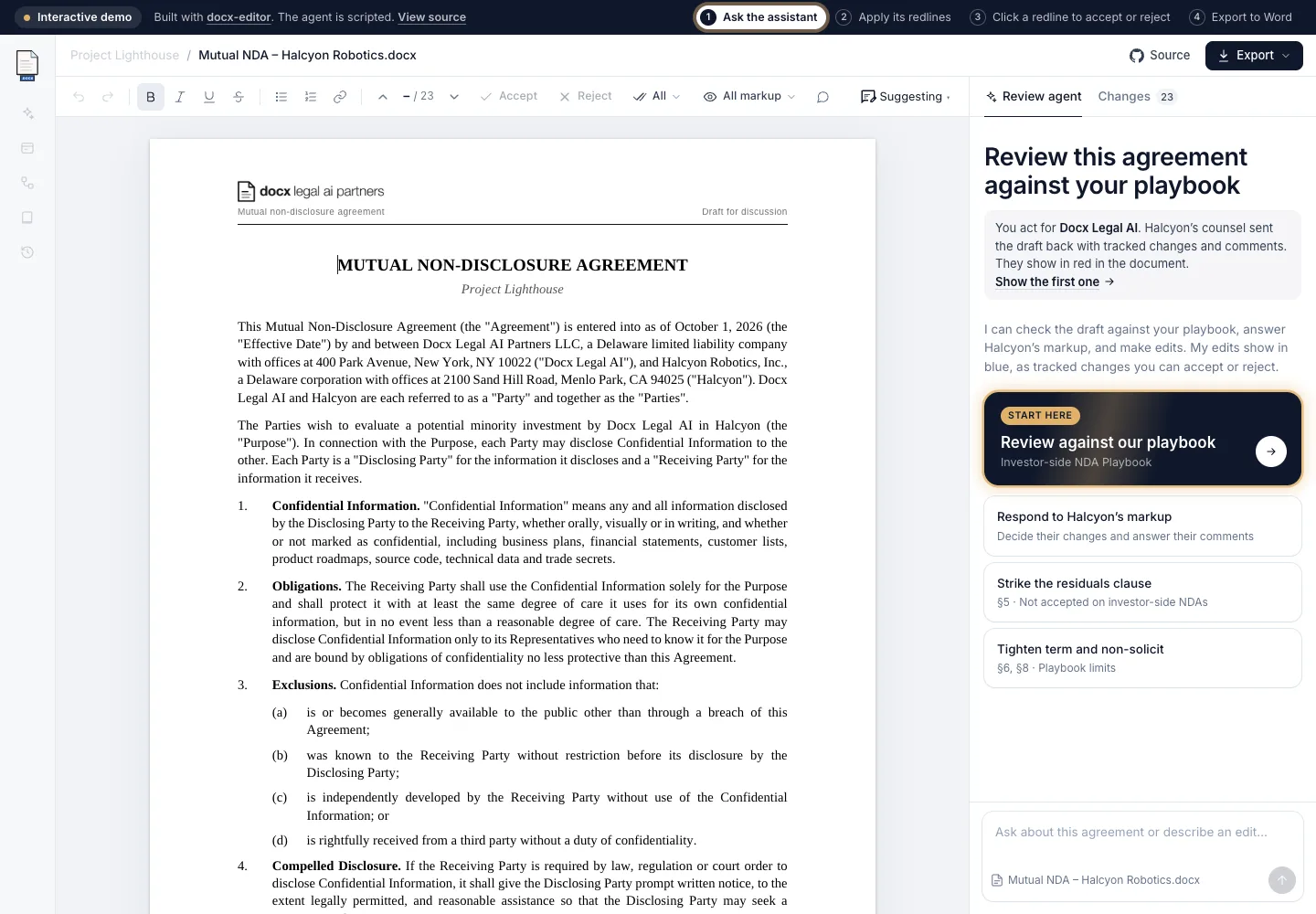The width and height of the screenshot is (1316, 914).
Task: Select step 2 Apply its redlines
Action: point(894,17)
